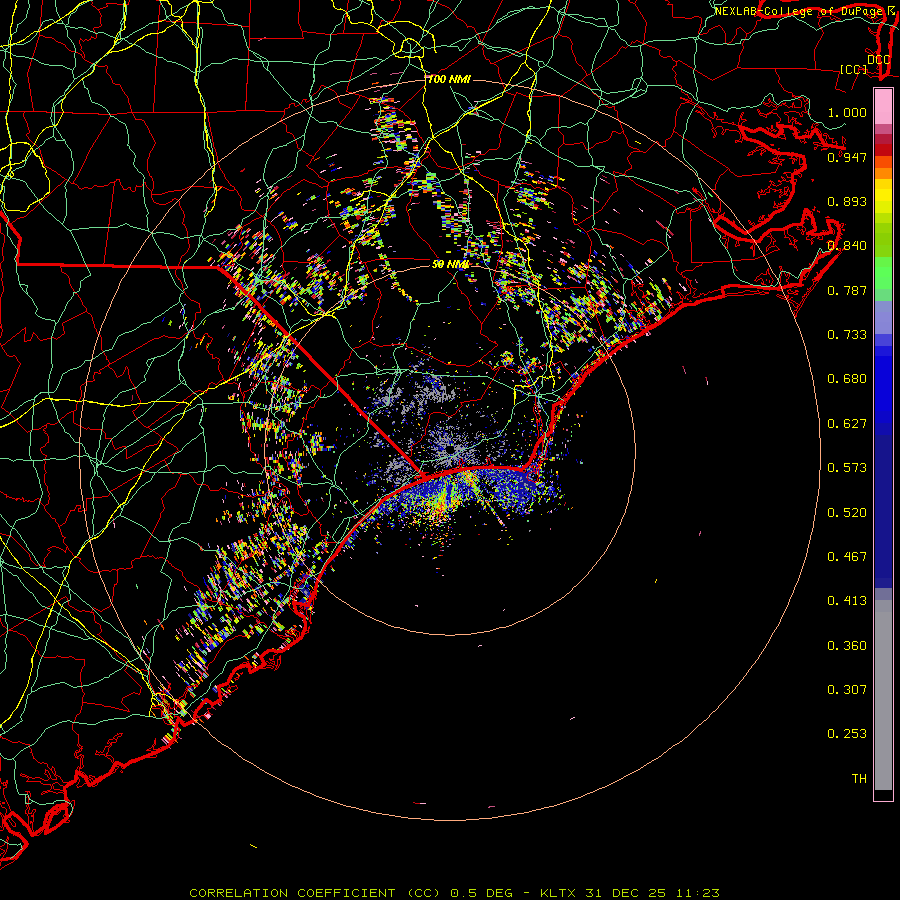Click the TH legend label
The image size is (900, 900).
point(859,779)
